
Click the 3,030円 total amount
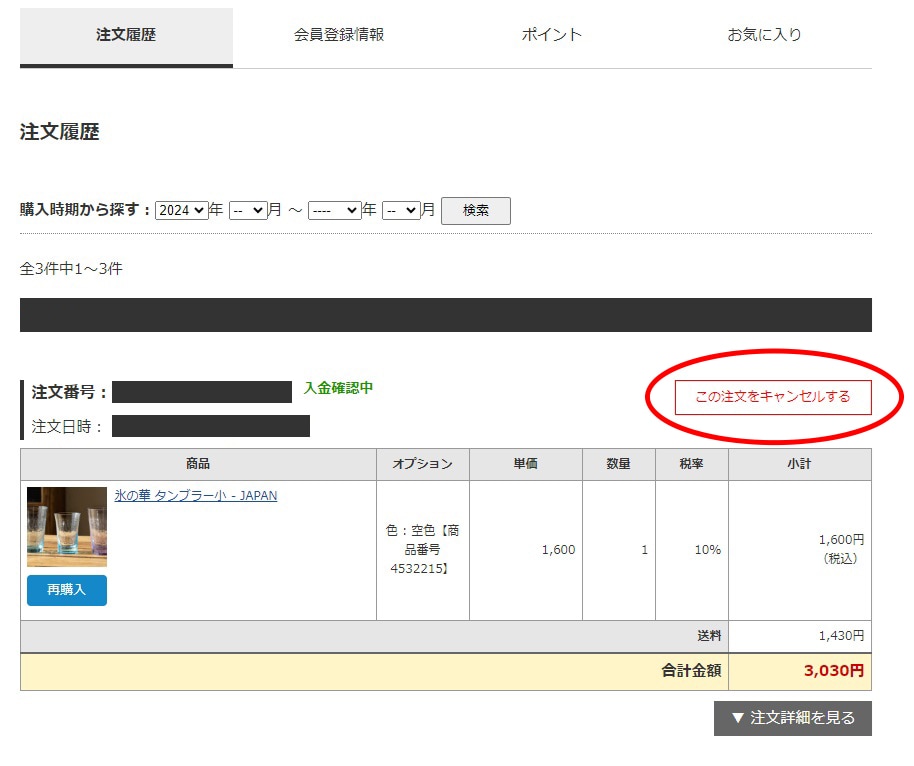click(x=833, y=671)
